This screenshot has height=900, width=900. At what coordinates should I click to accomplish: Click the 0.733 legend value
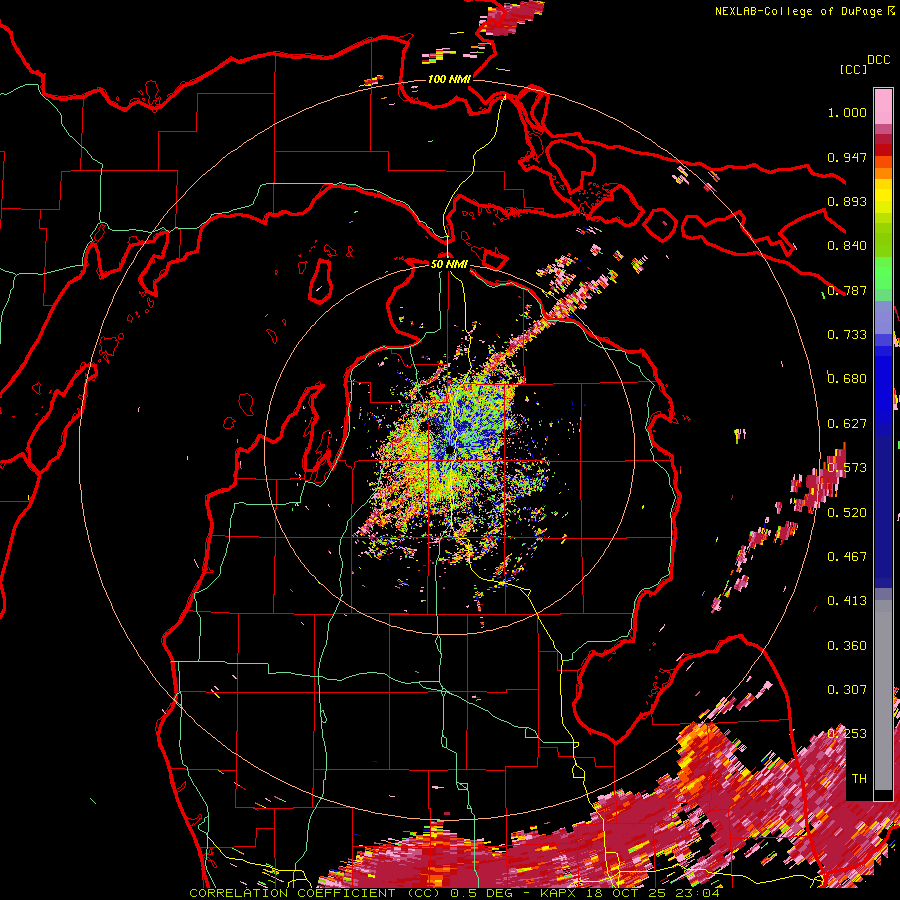coord(847,335)
